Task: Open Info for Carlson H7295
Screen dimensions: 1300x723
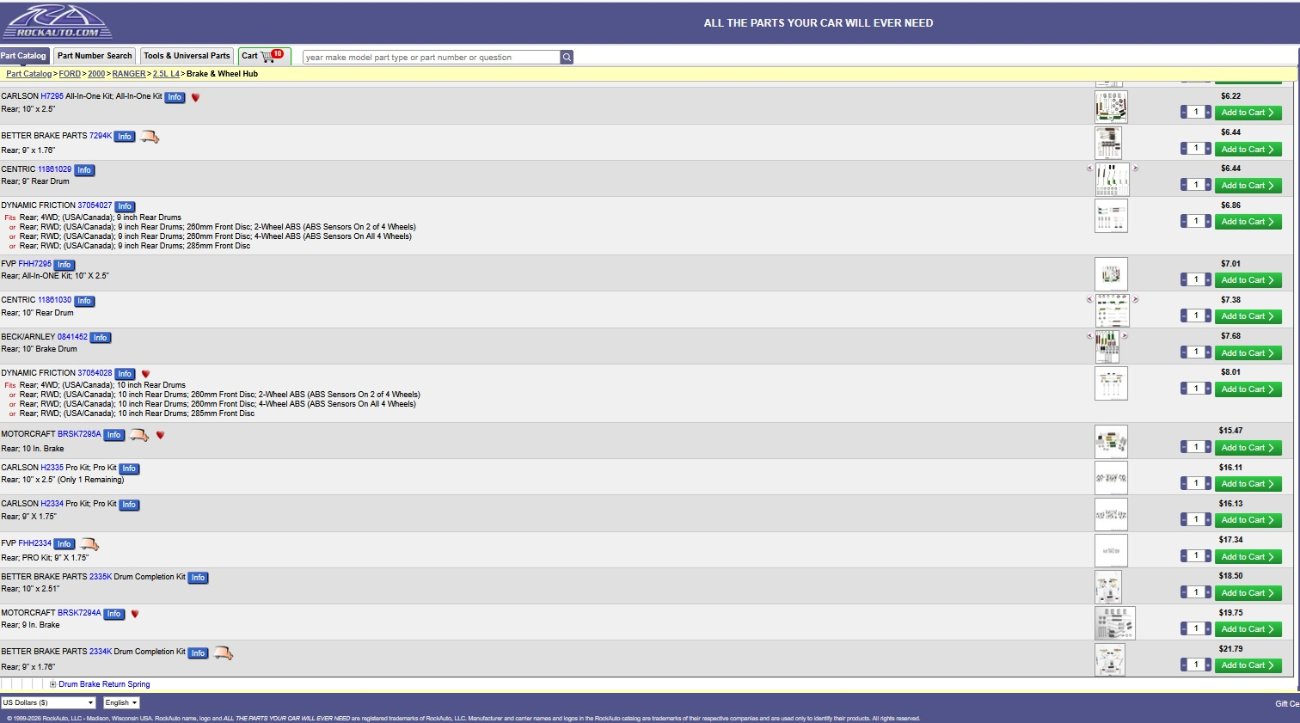Action: [x=175, y=97]
